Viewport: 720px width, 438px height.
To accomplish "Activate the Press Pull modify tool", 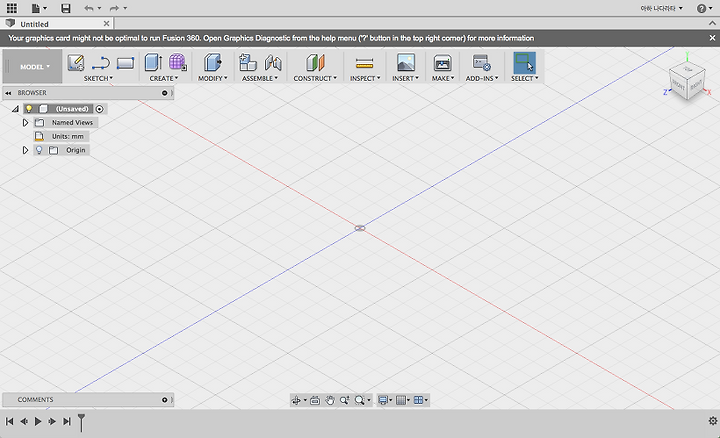I will [213, 62].
